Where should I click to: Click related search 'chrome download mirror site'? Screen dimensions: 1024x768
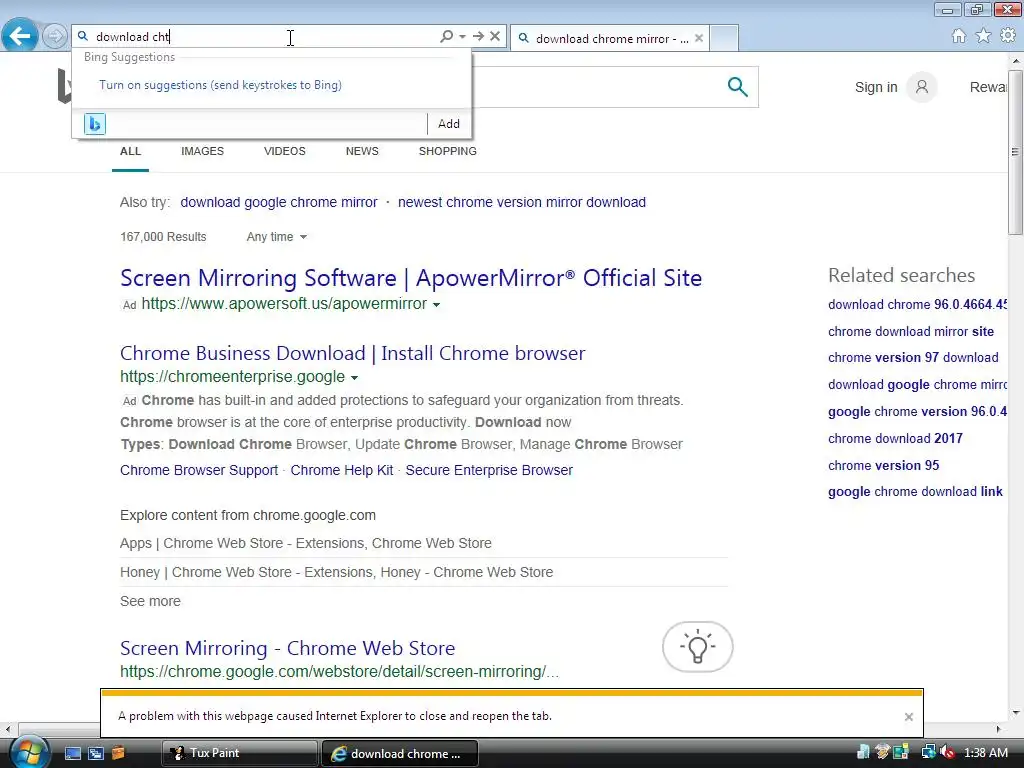click(x=911, y=332)
